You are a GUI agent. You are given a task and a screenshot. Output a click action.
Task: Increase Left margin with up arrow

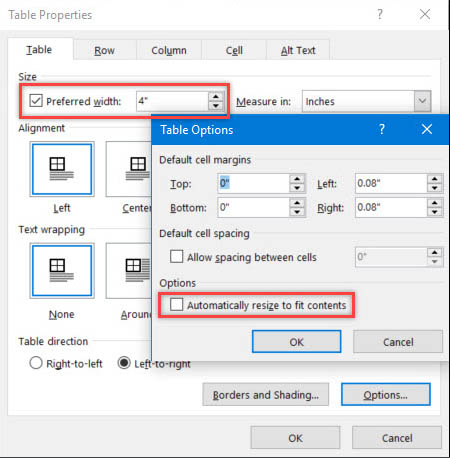tap(435, 179)
